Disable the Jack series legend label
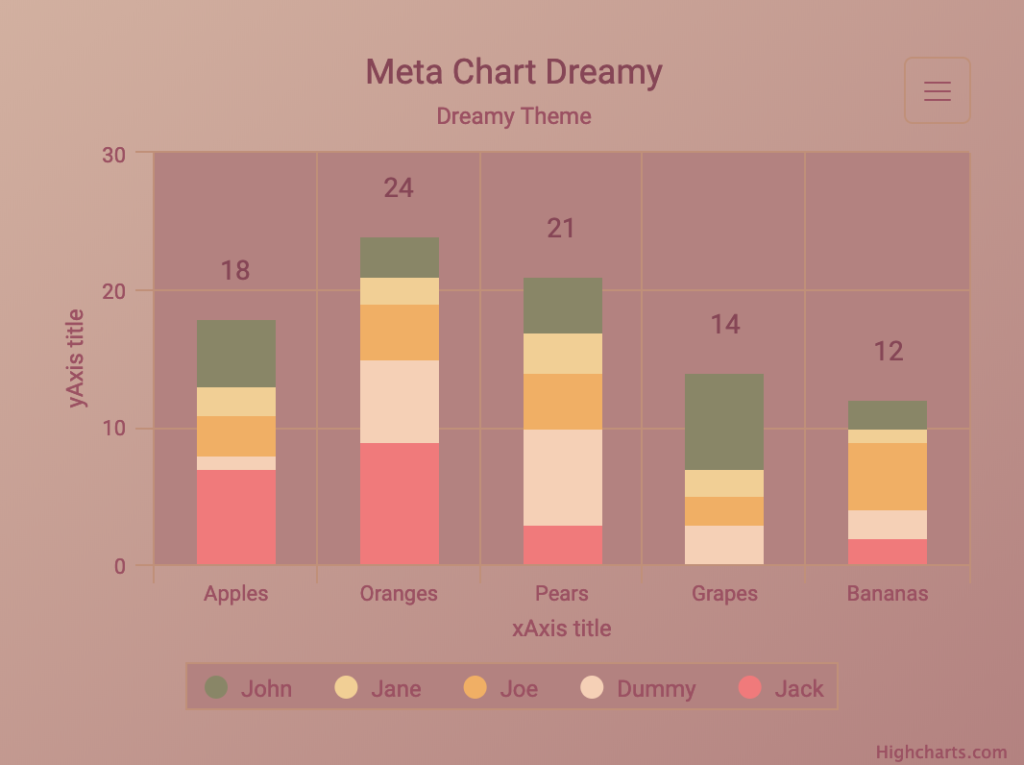 point(799,689)
